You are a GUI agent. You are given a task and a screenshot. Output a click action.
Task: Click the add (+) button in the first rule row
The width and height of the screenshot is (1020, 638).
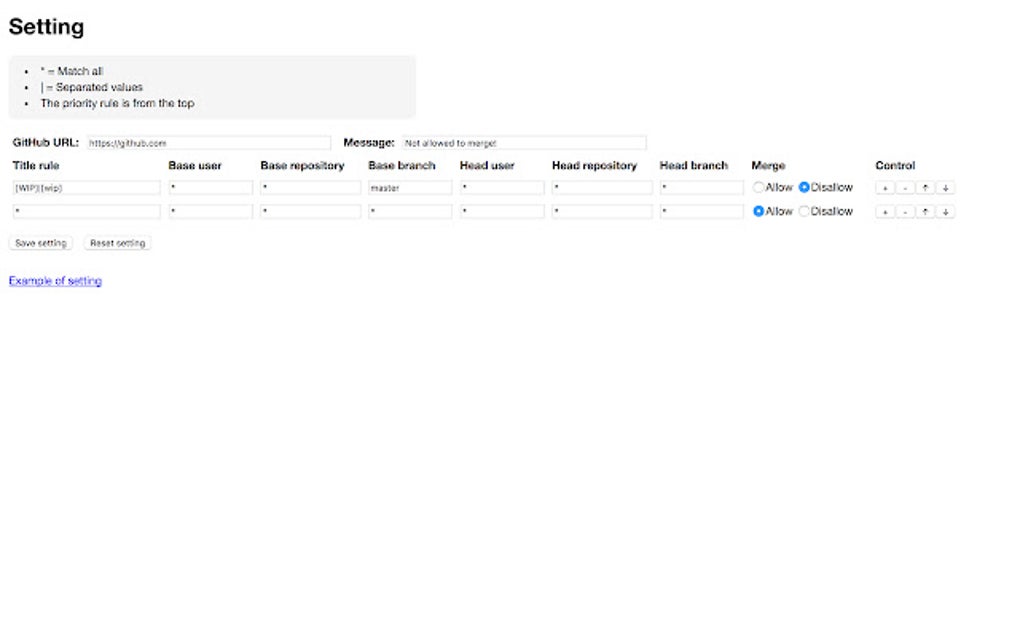pyautogui.click(x=885, y=188)
